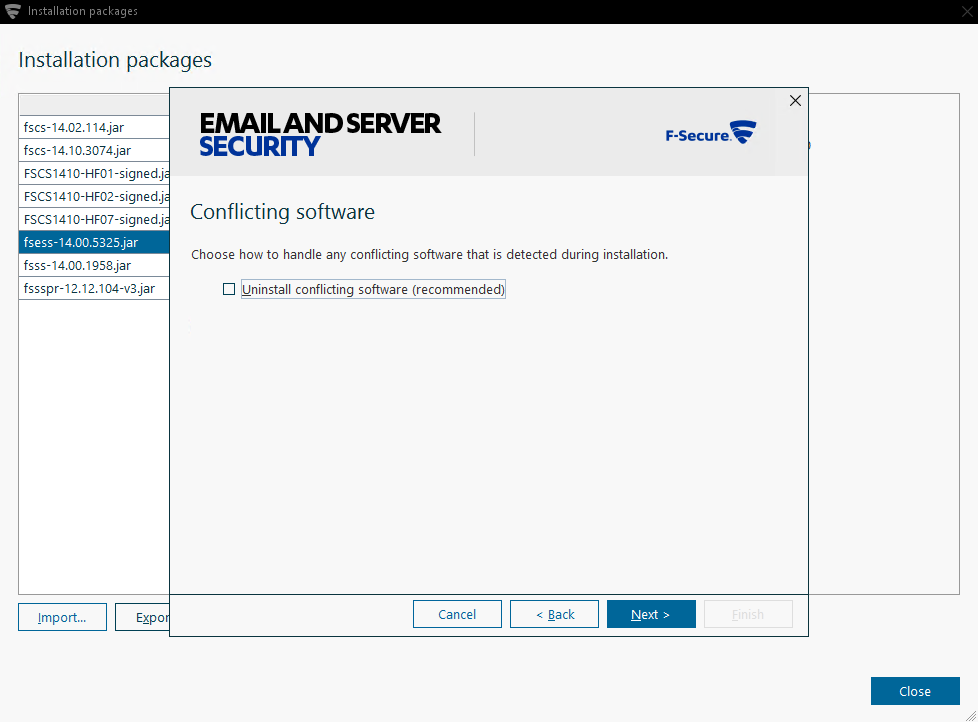Viewport: 978px width, 722px height.
Task: Select fsss-14.00.1958.jar package
Action: click(x=94, y=266)
